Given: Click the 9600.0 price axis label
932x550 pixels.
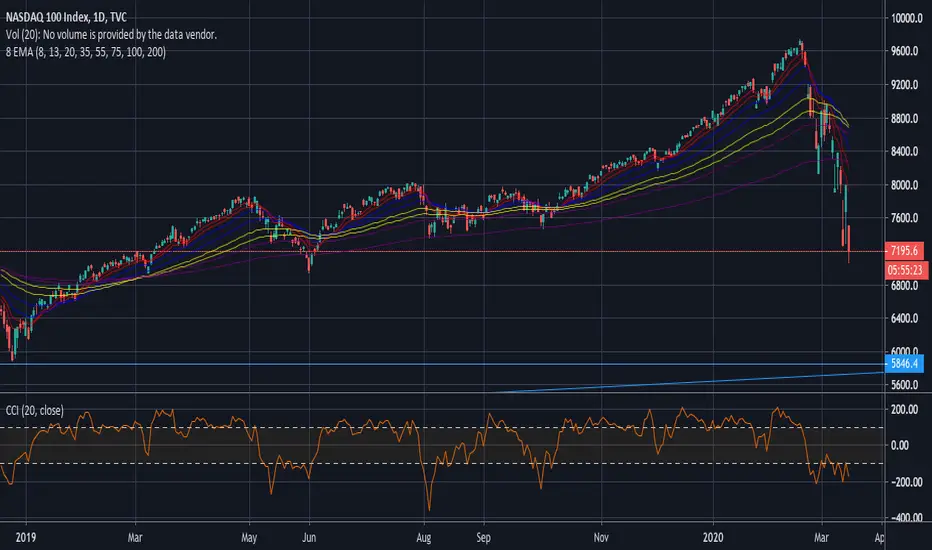Looking at the screenshot, I should [904, 51].
